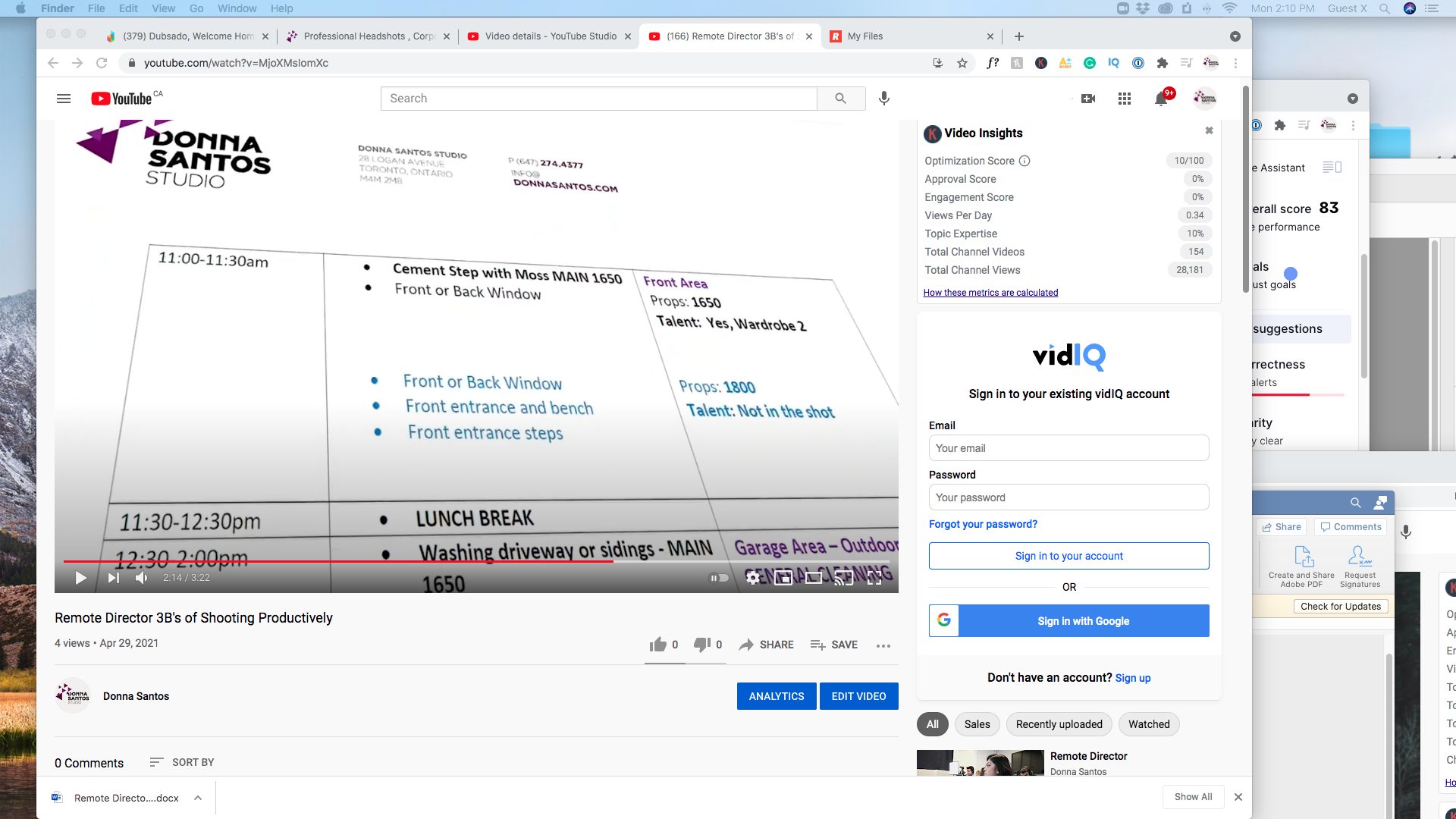Viewport: 1456px width, 819px height.
Task: Go back in browser history
Action: click(x=53, y=63)
